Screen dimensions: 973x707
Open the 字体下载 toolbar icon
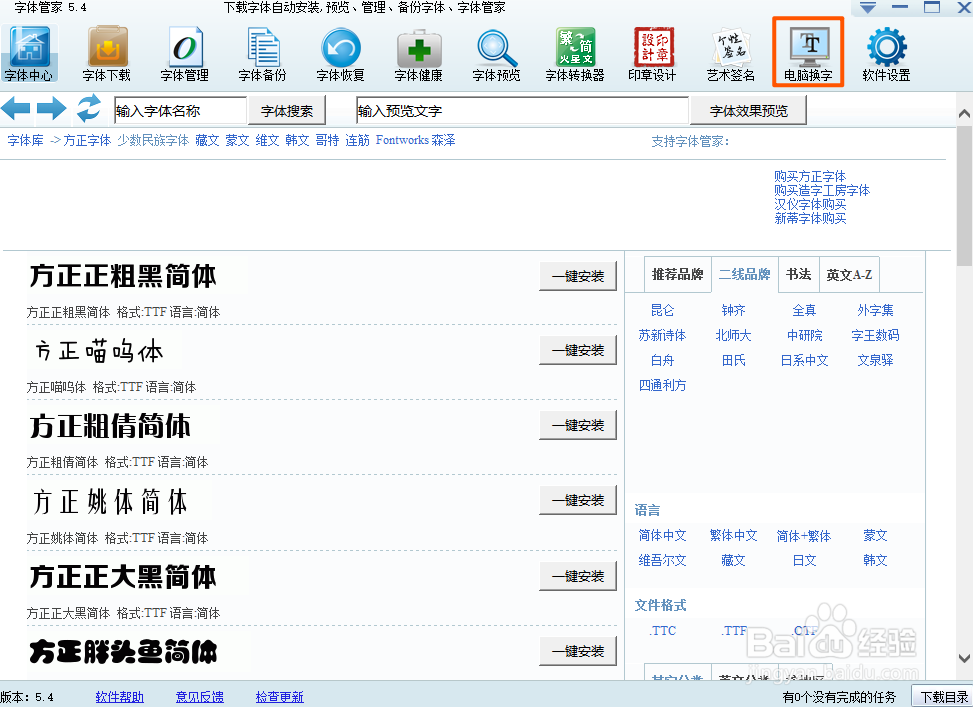107,55
